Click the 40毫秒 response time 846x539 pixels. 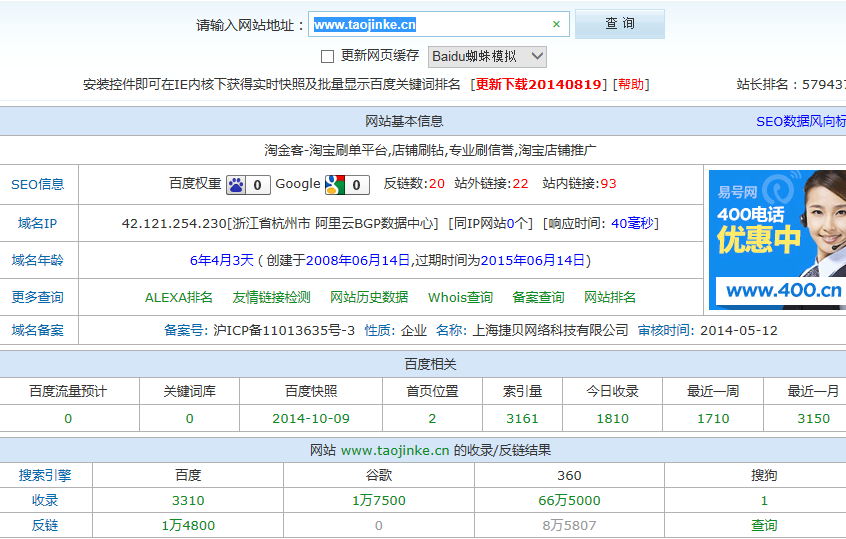(x=632, y=223)
